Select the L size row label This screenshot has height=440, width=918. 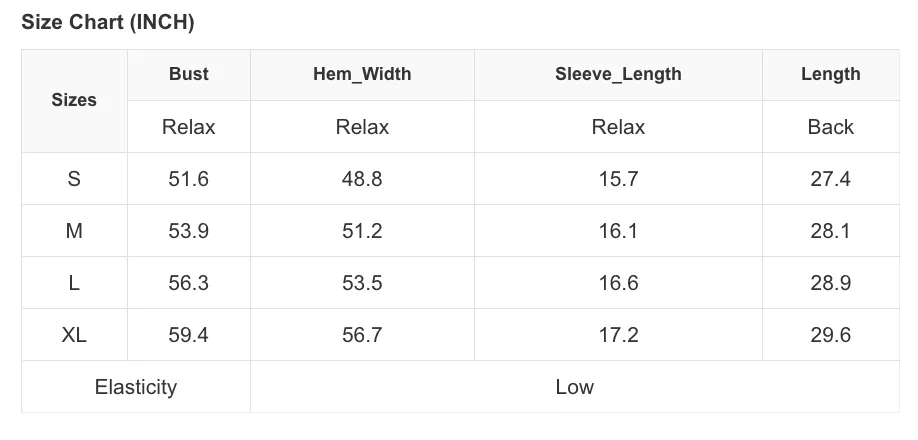point(74,283)
